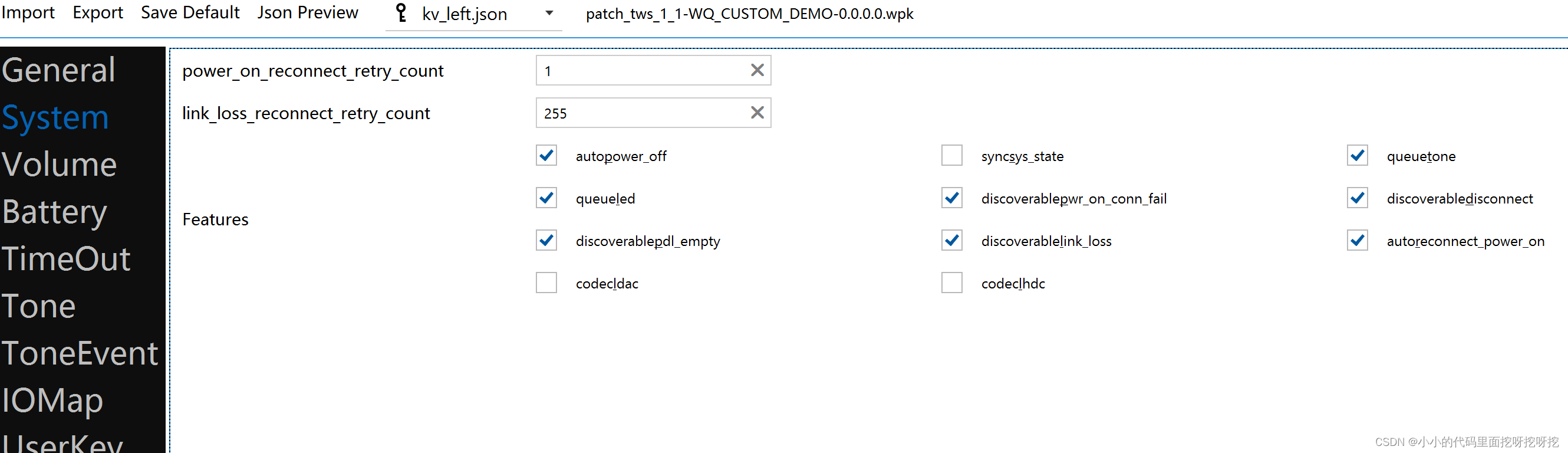Open the Volume section
The height and width of the screenshot is (453, 1568).
[59, 165]
